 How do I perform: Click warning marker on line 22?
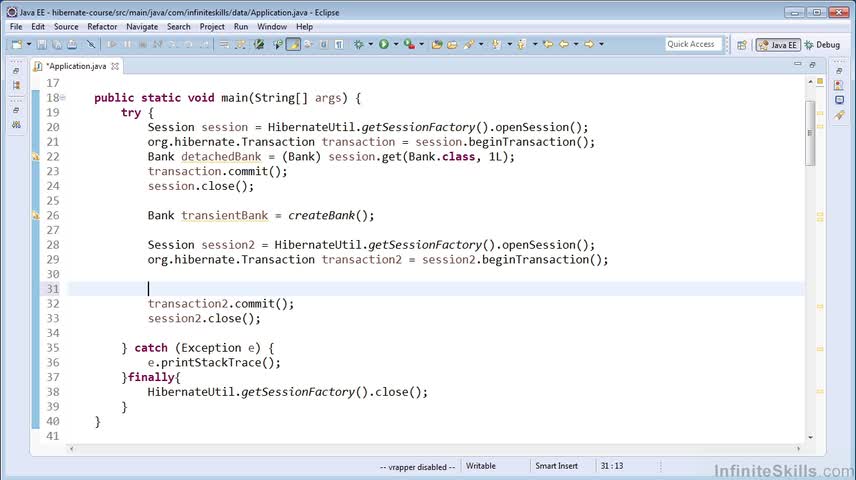[x=35, y=157]
